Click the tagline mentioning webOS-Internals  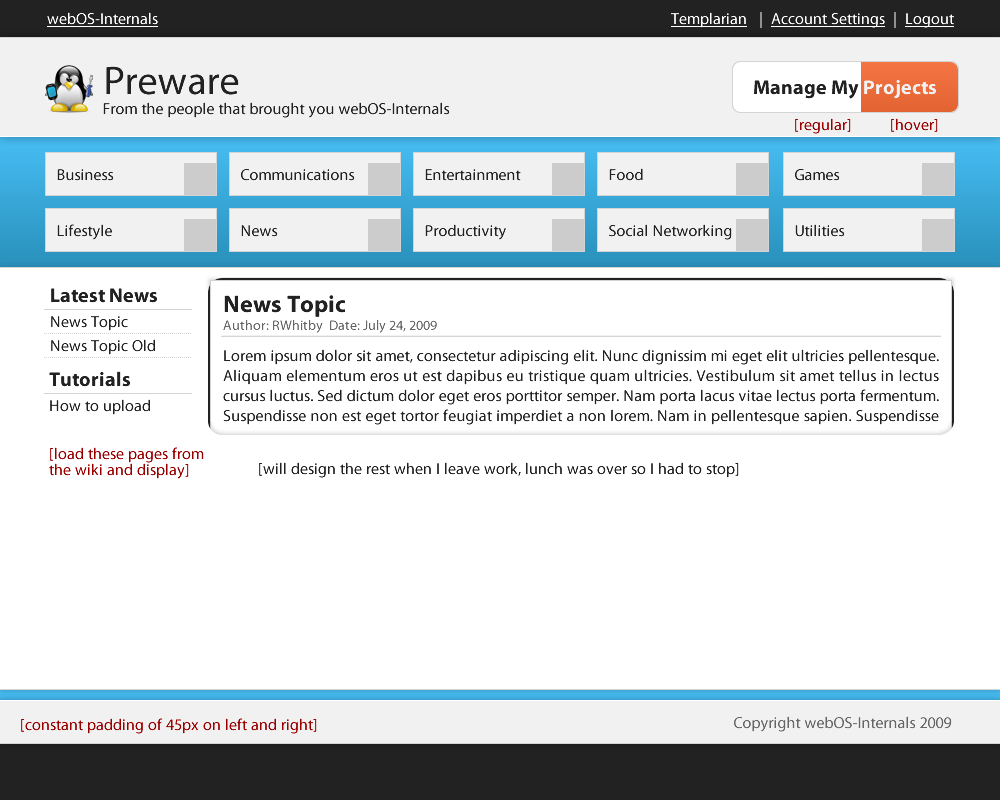coord(276,109)
